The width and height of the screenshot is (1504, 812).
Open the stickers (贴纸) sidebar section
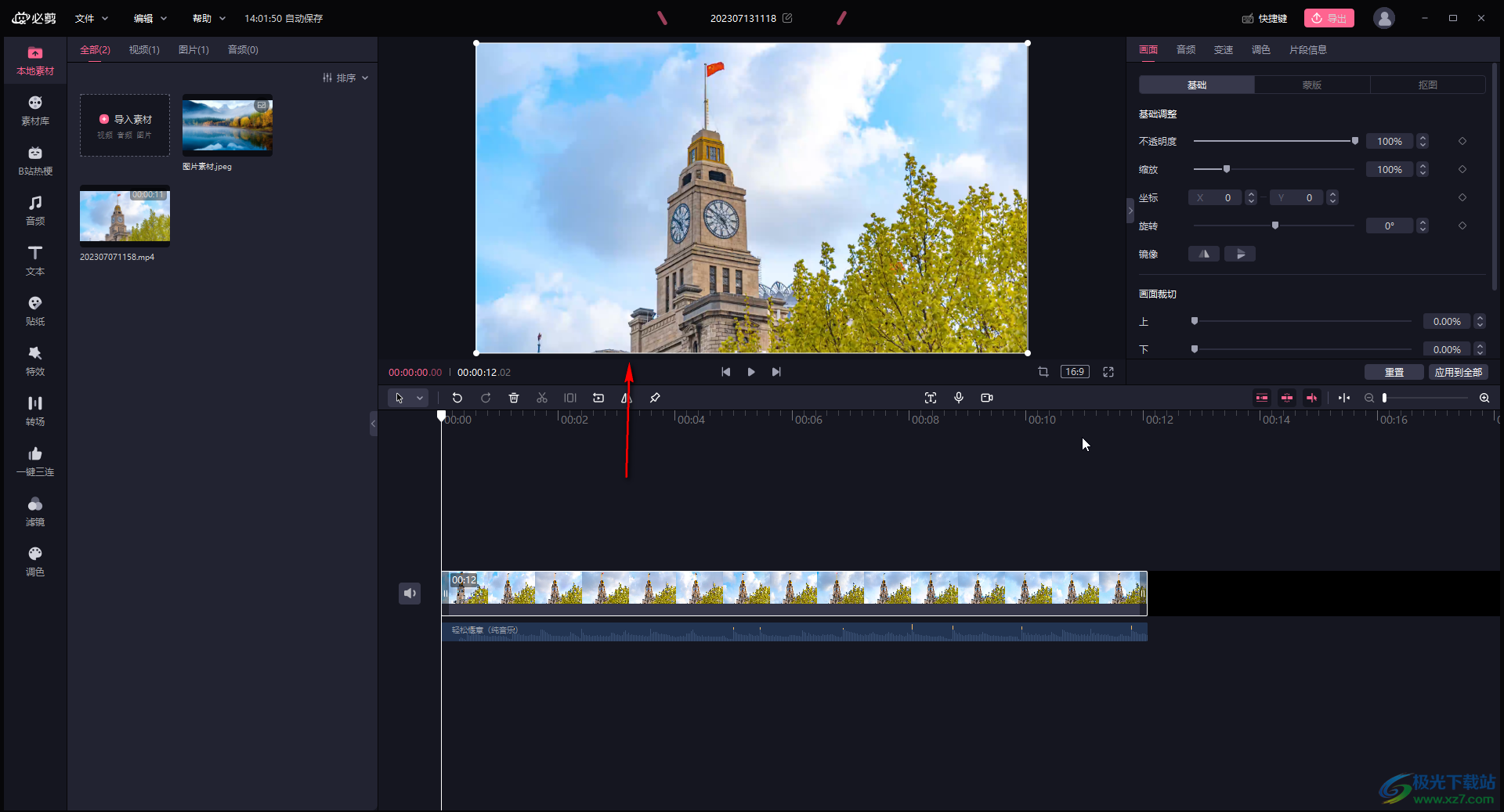35,312
